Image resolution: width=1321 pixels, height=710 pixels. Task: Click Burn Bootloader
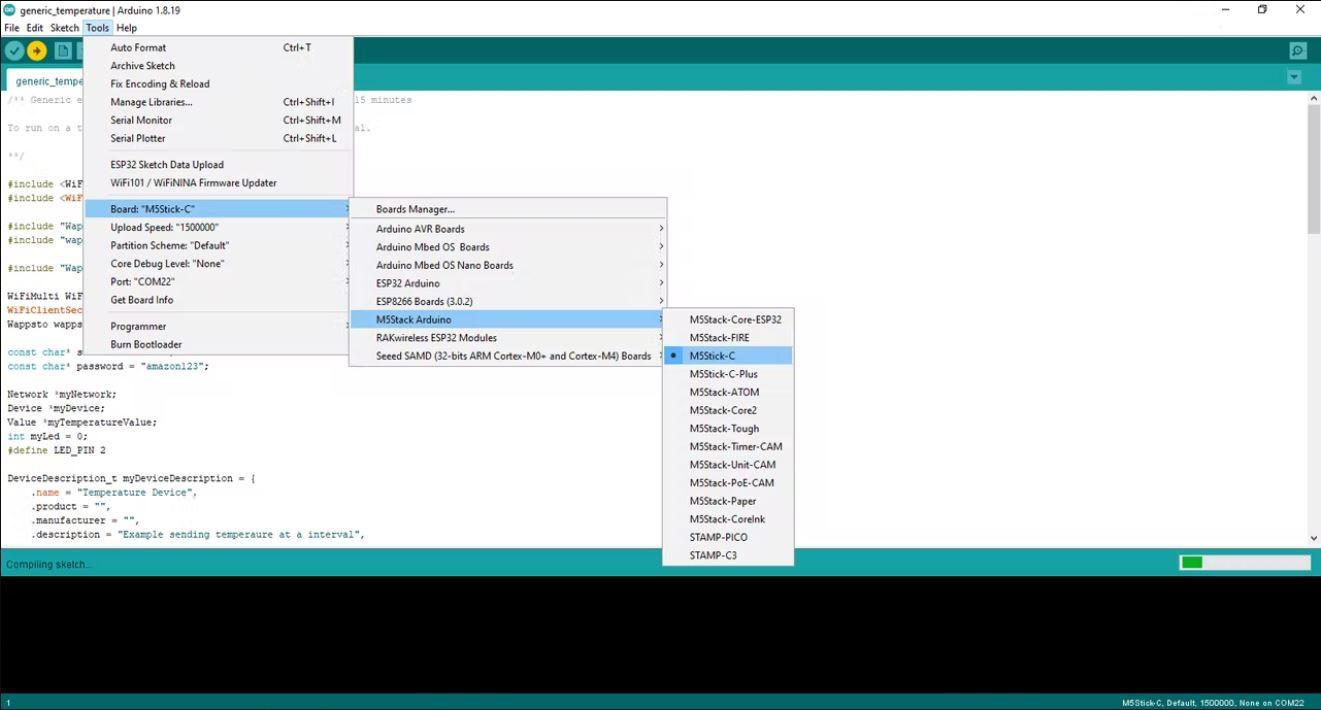(x=218, y=344)
